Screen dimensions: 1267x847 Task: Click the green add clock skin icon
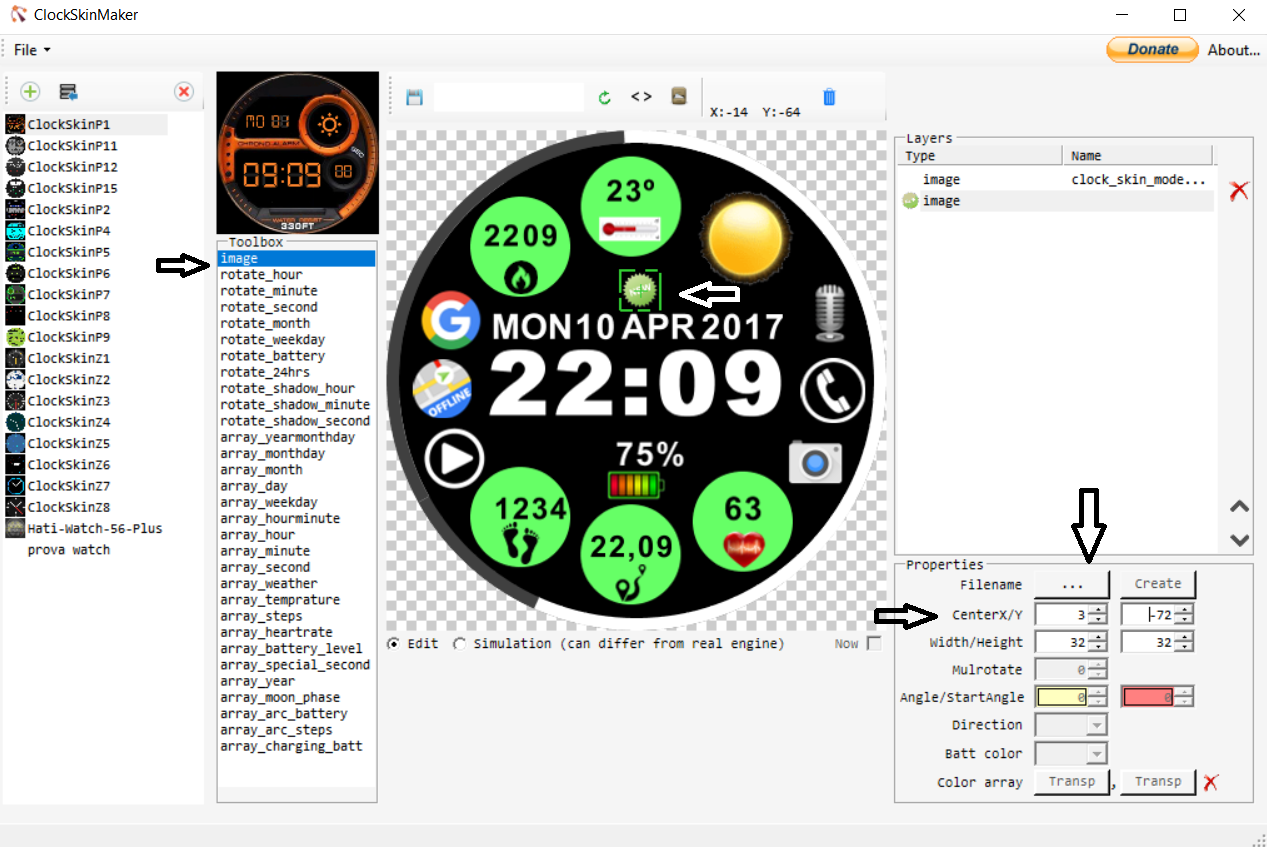(x=30, y=92)
